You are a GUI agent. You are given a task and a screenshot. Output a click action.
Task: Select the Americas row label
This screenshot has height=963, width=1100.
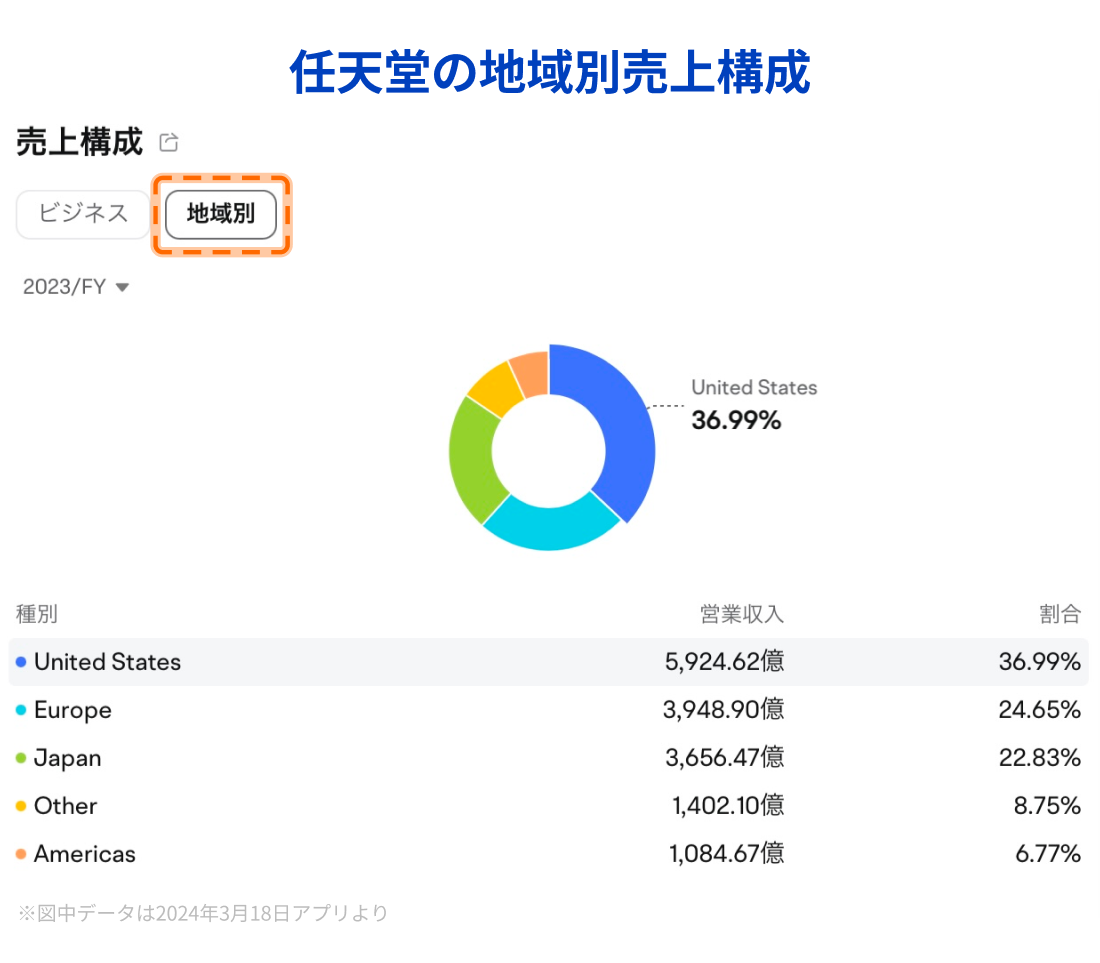coord(85,854)
